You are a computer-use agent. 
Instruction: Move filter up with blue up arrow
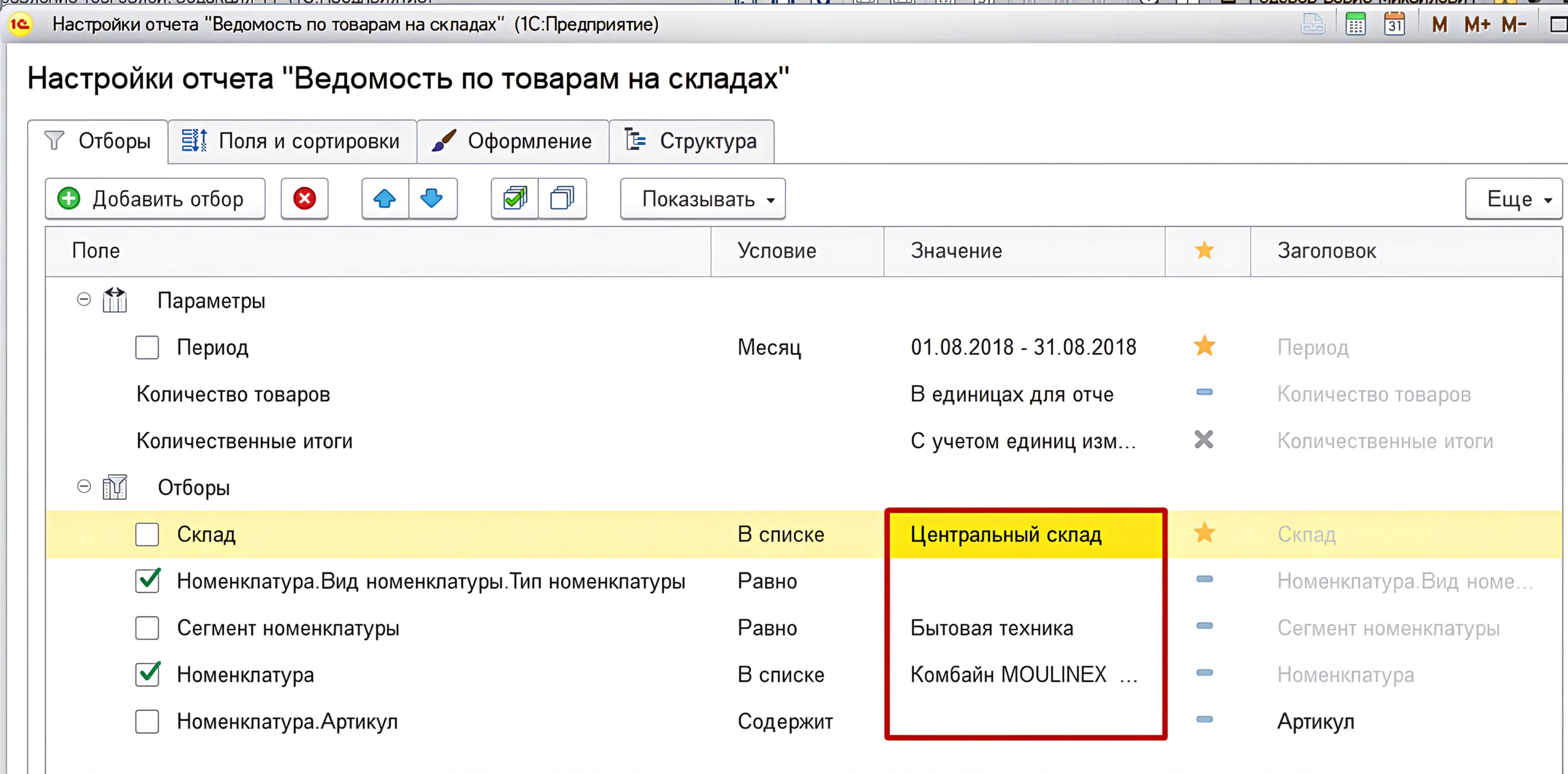[x=385, y=199]
